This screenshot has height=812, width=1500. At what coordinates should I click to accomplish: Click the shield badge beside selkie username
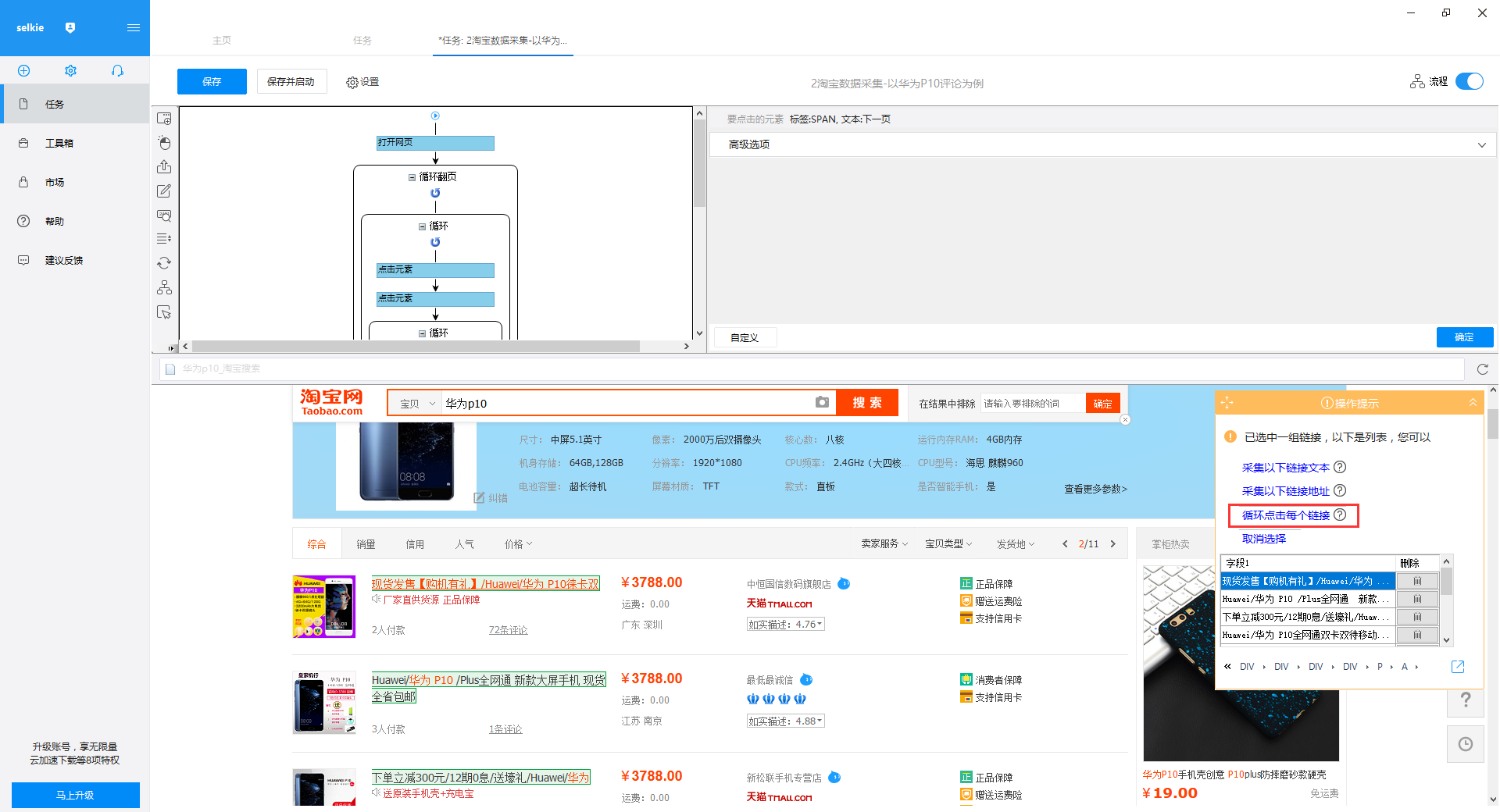pos(70,28)
